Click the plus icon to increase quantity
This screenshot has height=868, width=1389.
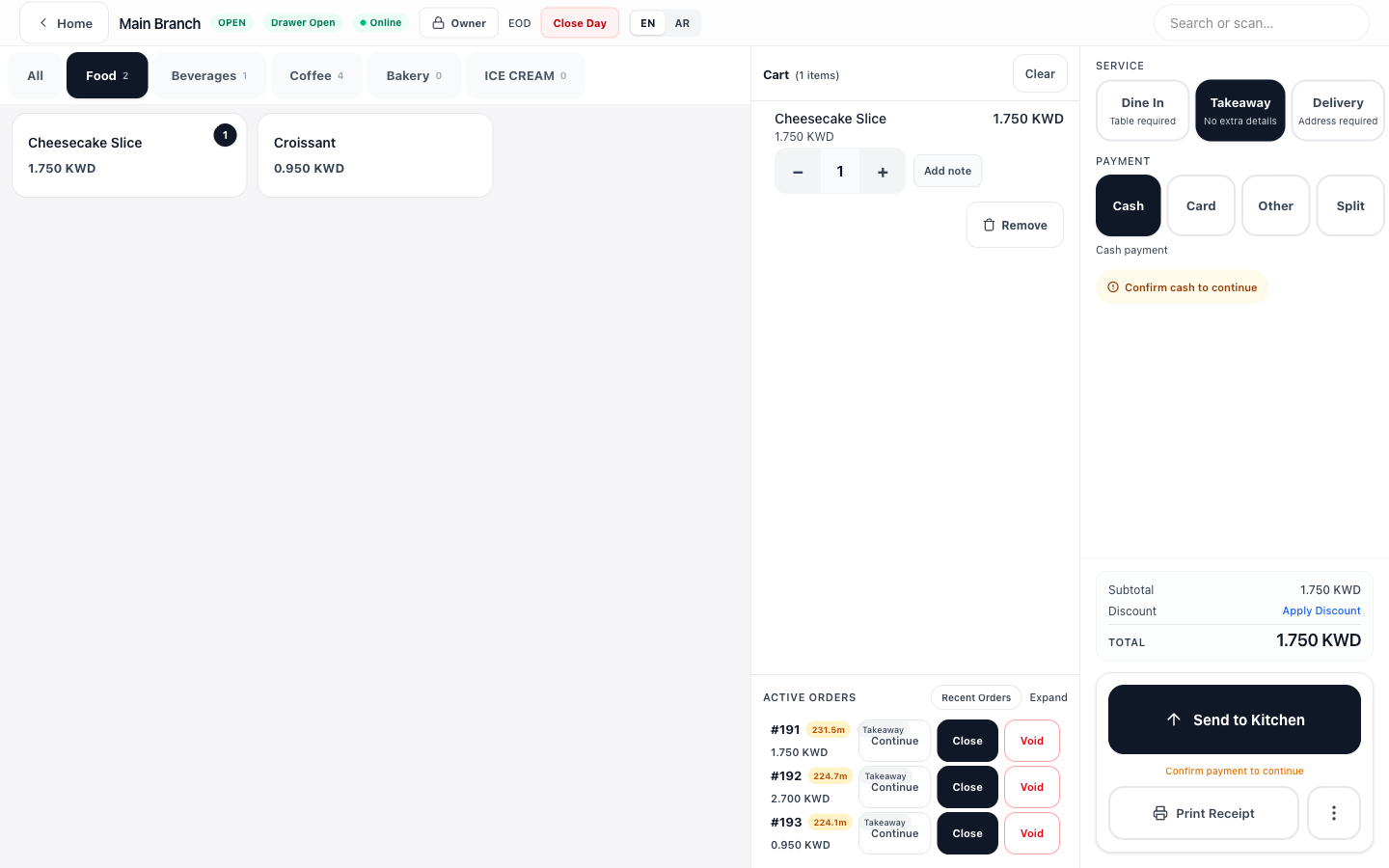882,171
